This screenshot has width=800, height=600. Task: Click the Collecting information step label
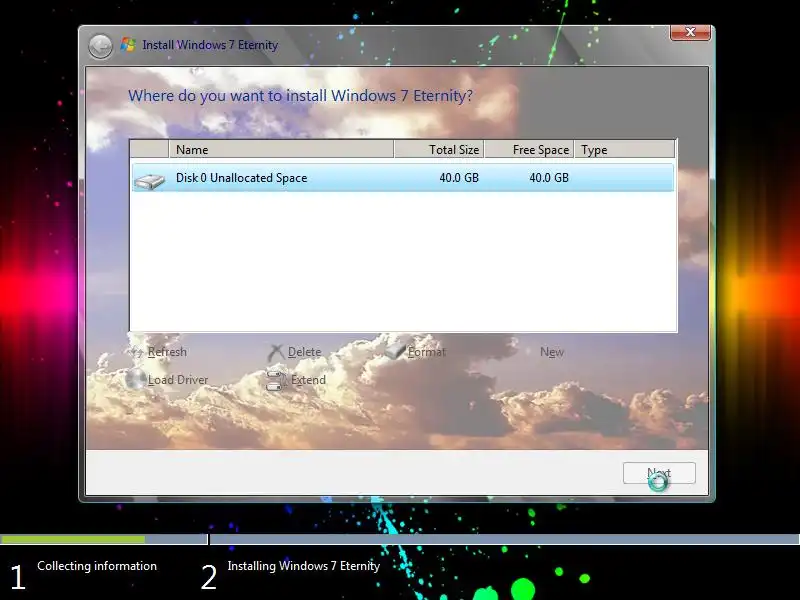pyautogui.click(x=97, y=566)
